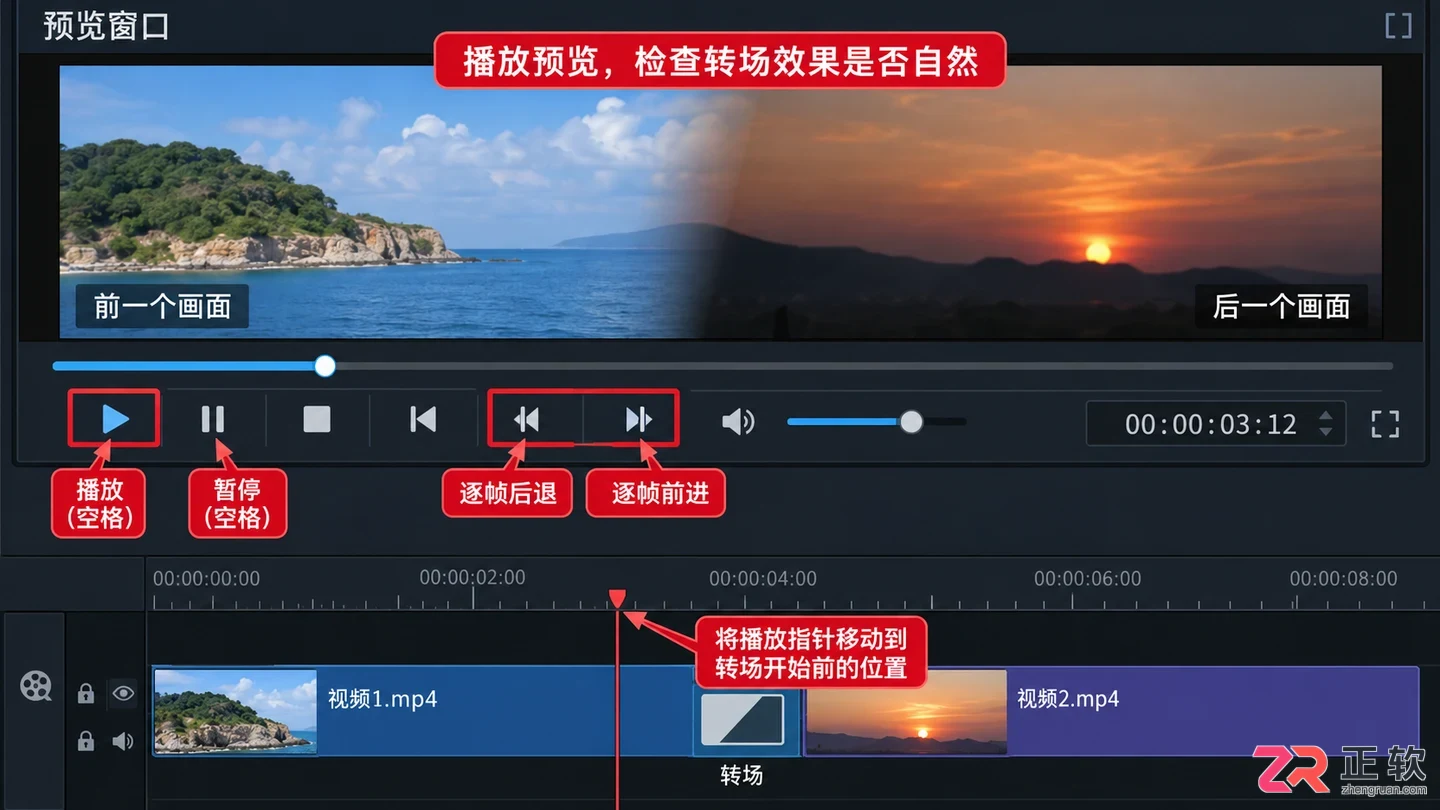Click the 00:00:08:00 mark on the ruler
The image size is (1440, 810).
pyautogui.click(x=1343, y=578)
